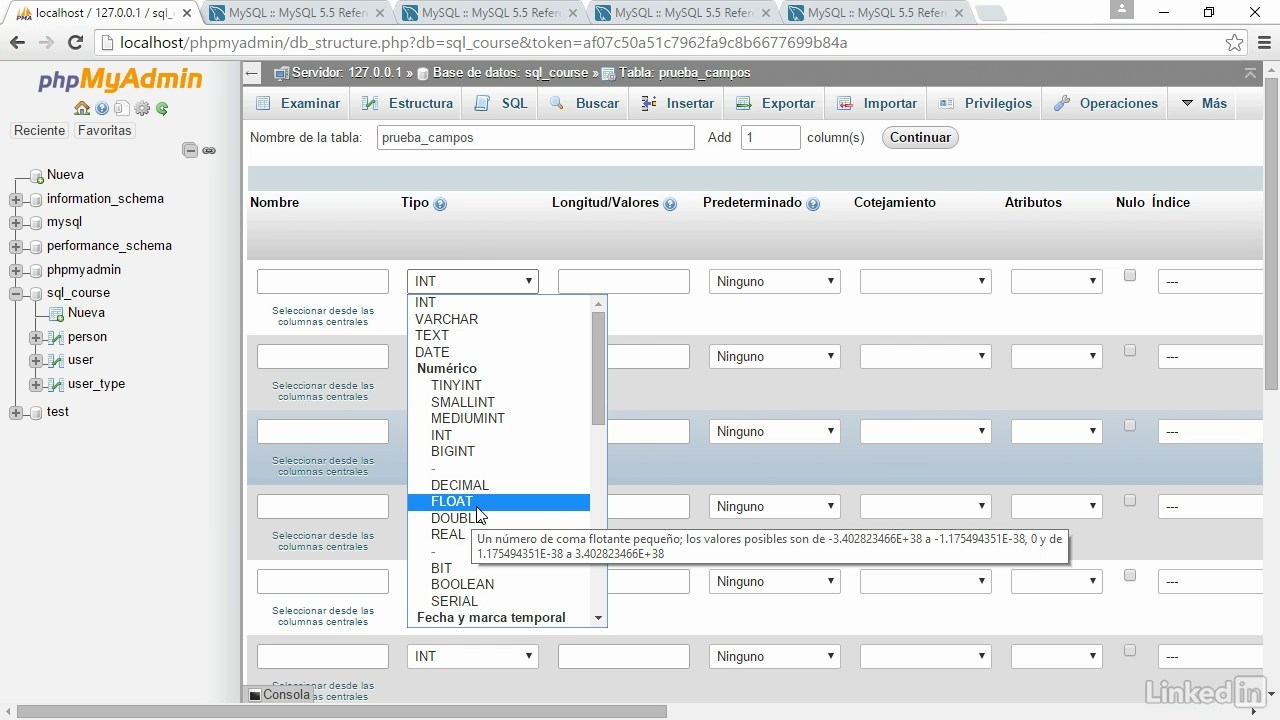
Task: Click the Nombre de la tabla field
Action: (x=536, y=138)
